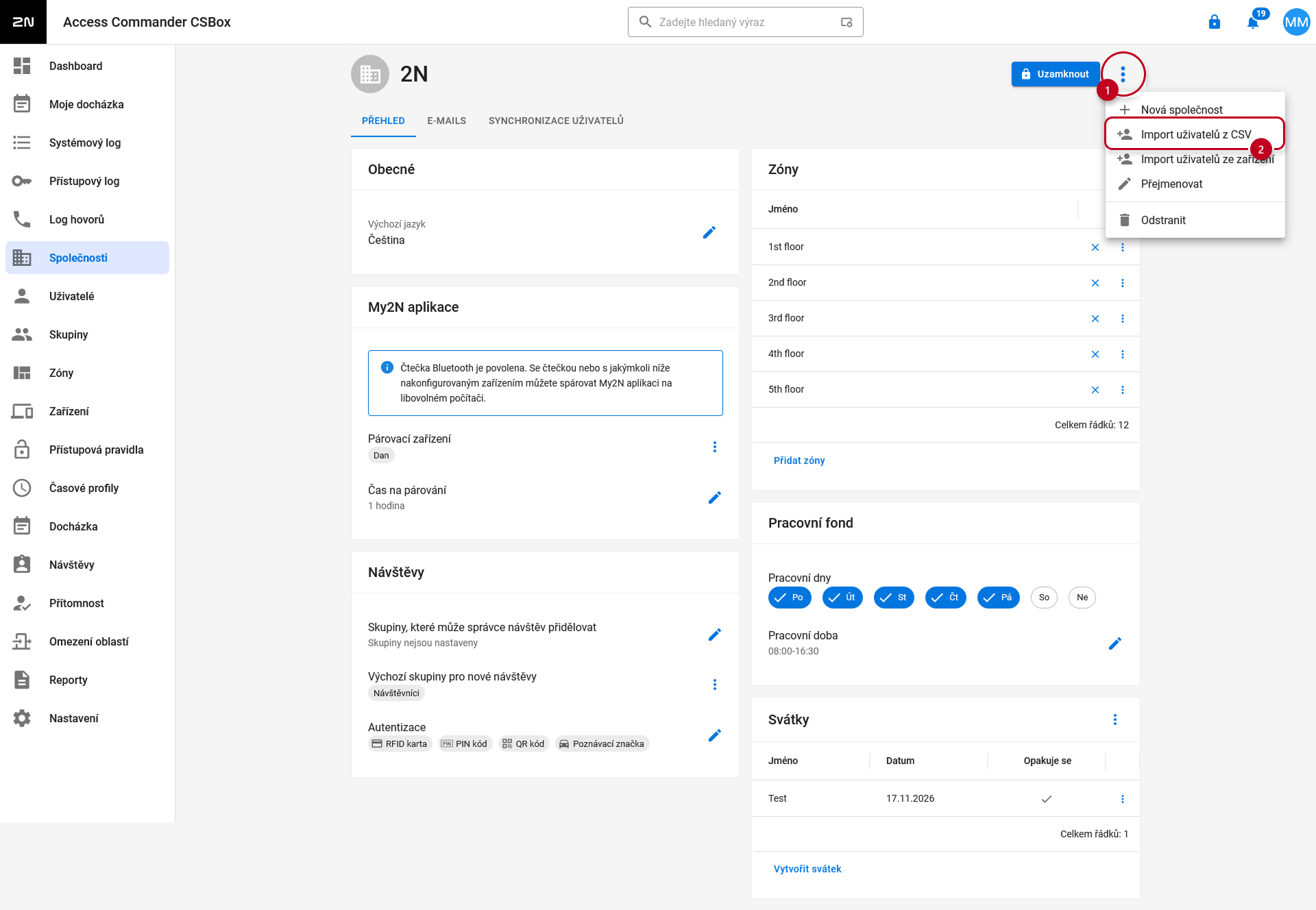Image resolution: width=1316 pixels, height=910 pixels.
Task: Open options for 3rd floor zone
Action: coord(1123,319)
